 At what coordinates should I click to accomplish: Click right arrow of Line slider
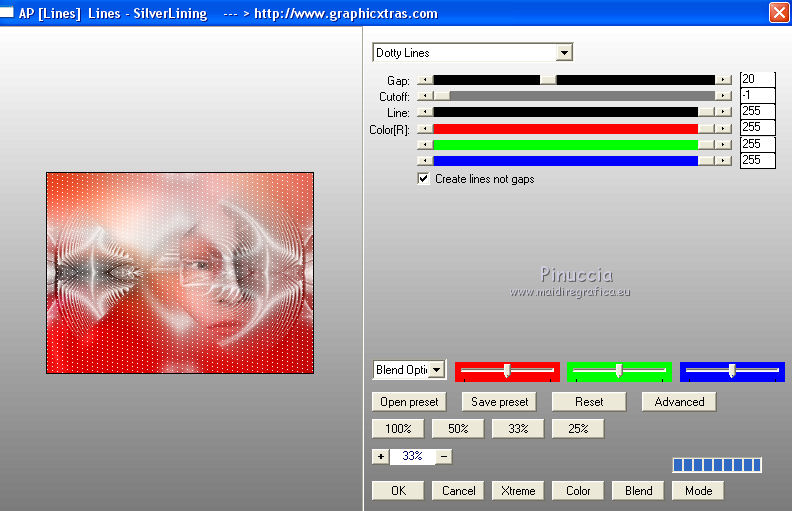tap(723, 112)
